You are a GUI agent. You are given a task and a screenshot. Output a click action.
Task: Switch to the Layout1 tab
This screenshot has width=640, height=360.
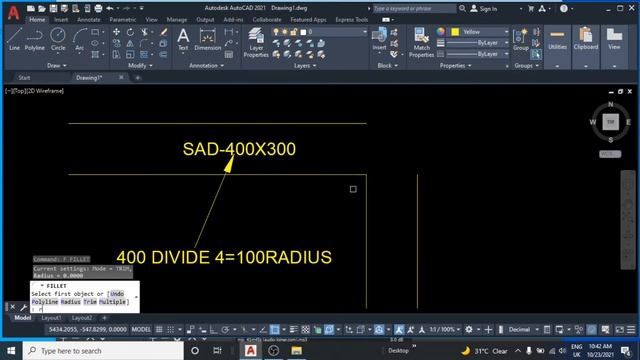(x=51, y=318)
